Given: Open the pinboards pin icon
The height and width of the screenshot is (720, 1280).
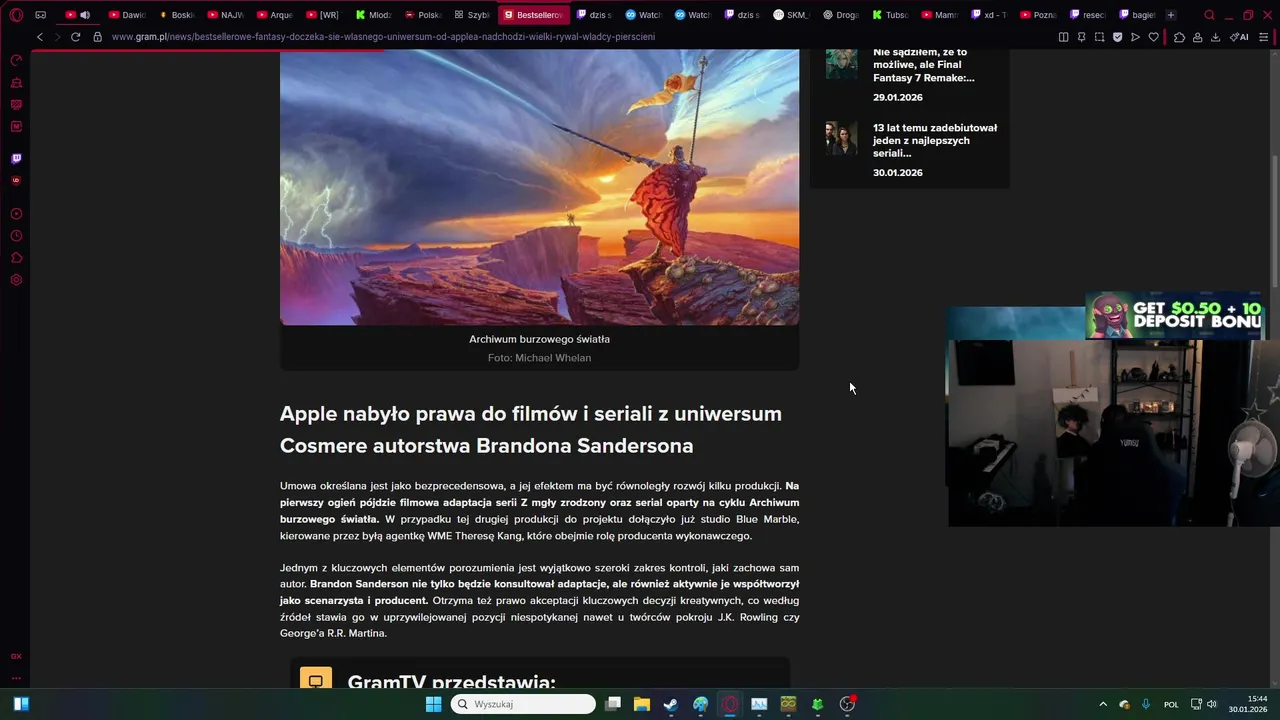Looking at the screenshot, I should click(x=1081, y=37).
